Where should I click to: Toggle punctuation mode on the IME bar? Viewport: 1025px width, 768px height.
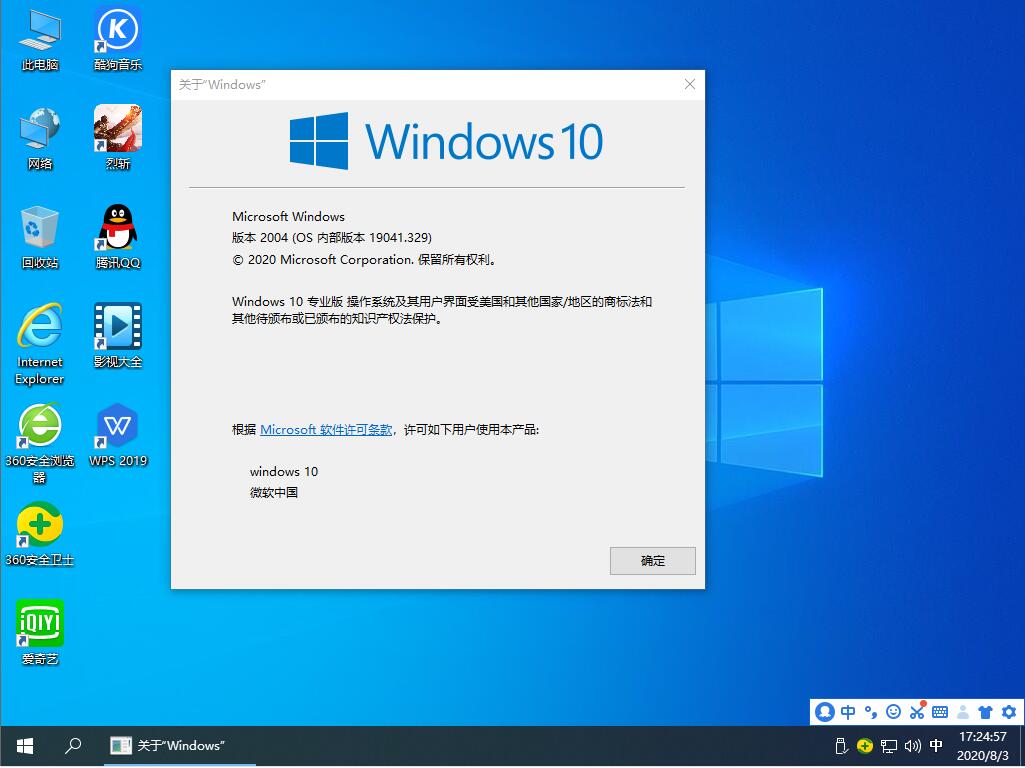point(870,712)
